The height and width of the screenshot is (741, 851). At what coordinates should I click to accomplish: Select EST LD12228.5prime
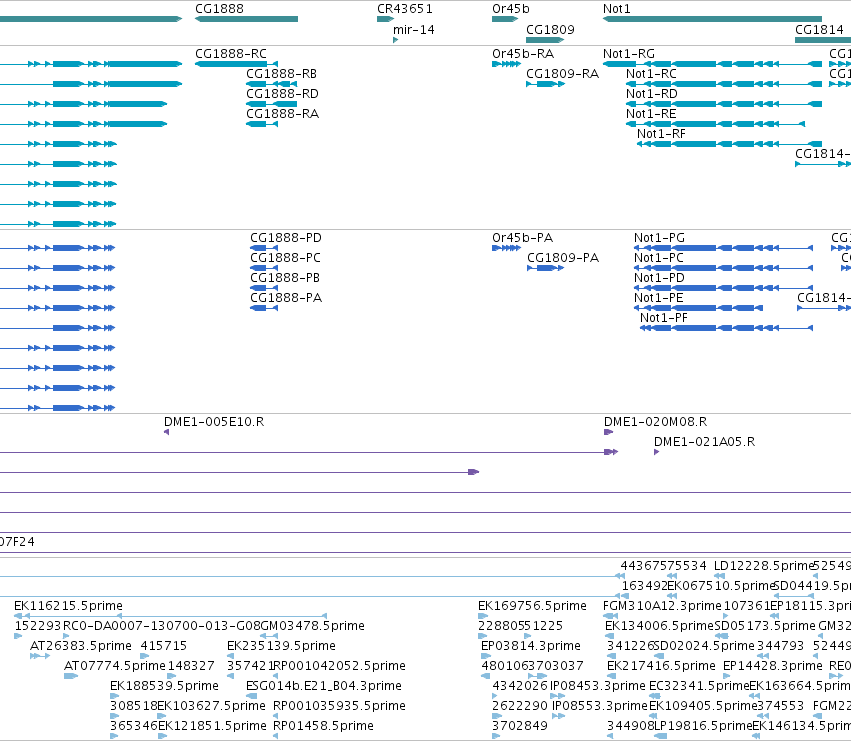(764, 566)
